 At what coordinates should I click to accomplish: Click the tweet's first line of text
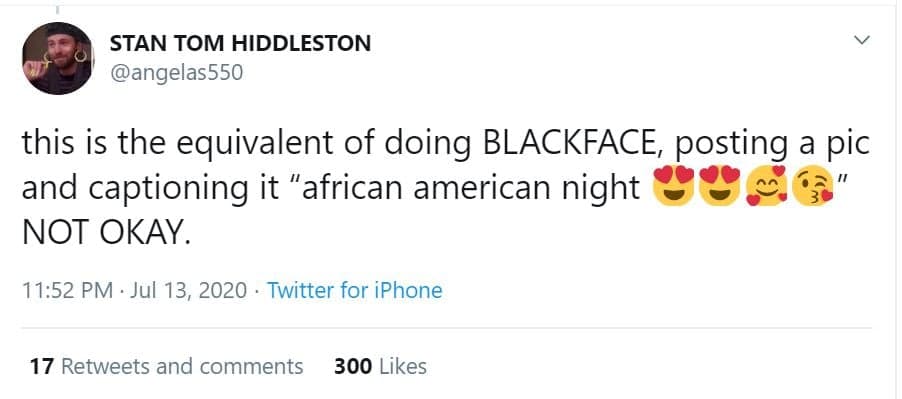(446, 145)
